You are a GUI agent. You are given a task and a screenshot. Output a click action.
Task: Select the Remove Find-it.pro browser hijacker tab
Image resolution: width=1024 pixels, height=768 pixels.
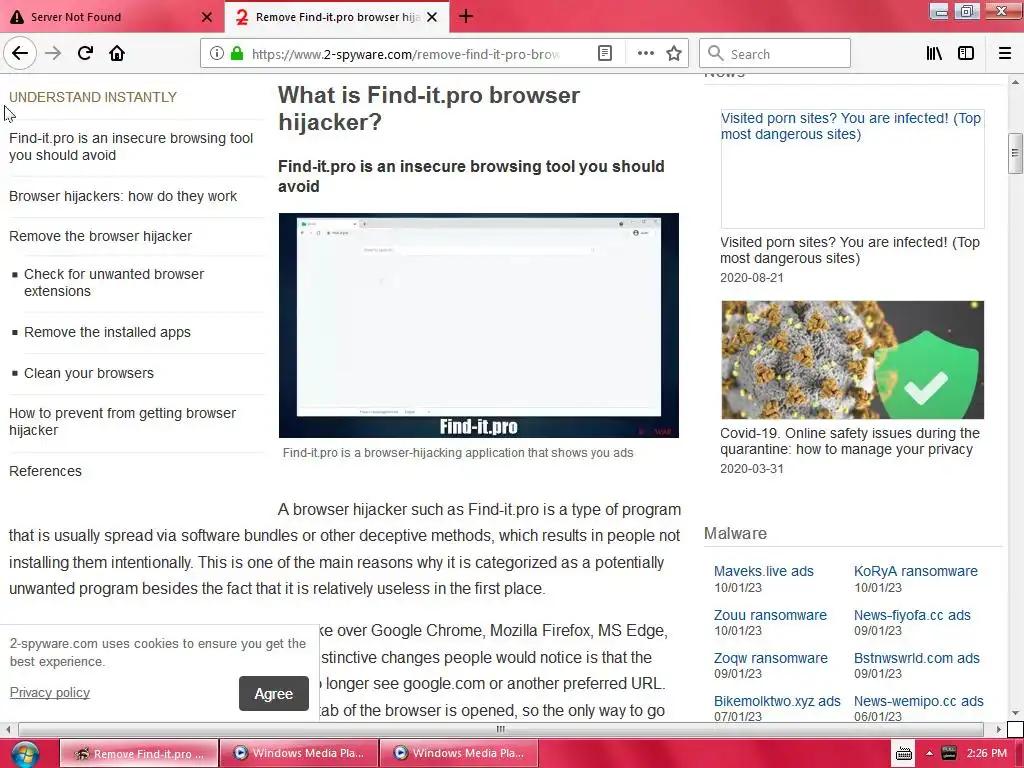point(337,17)
